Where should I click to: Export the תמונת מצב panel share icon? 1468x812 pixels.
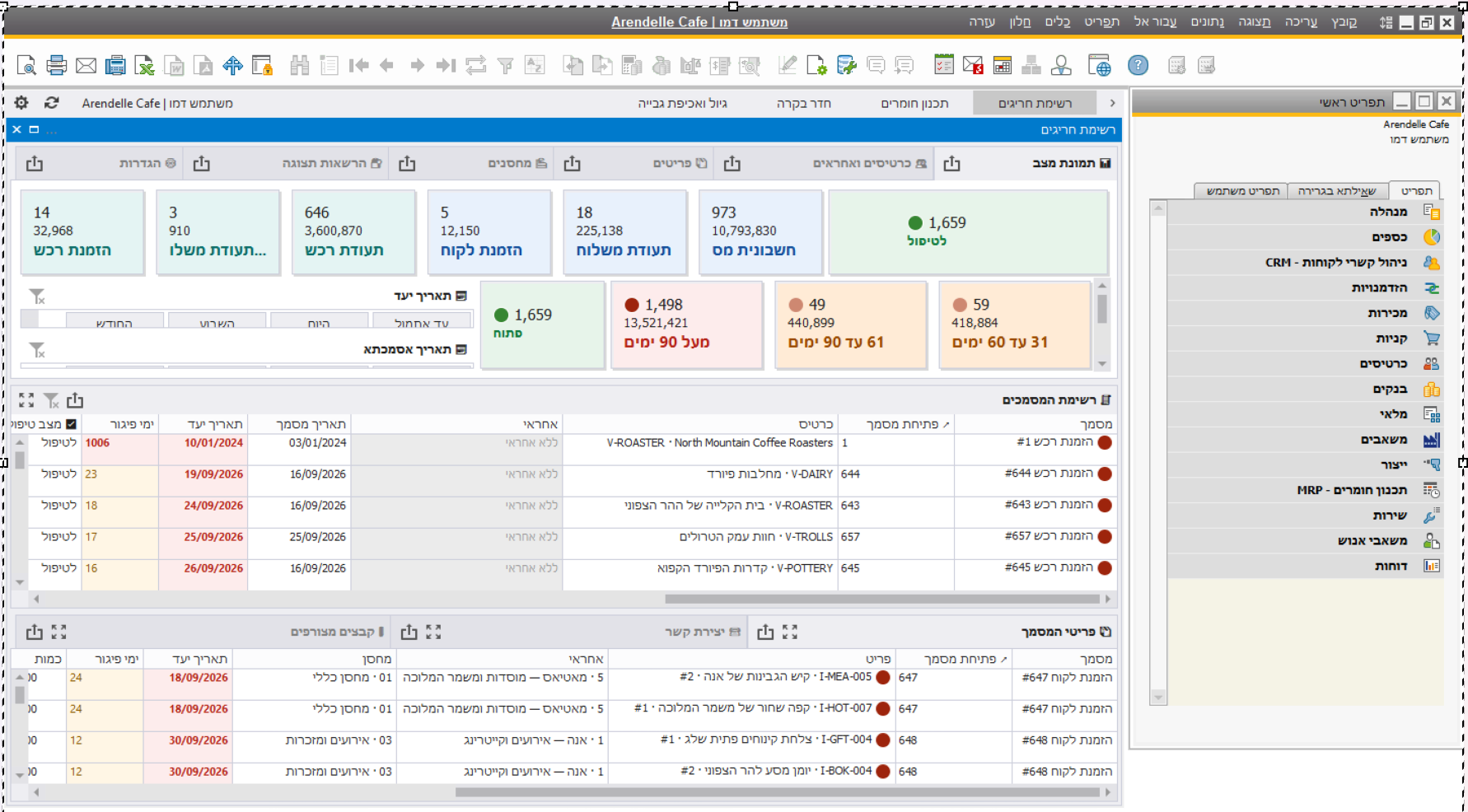[x=951, y=163]
